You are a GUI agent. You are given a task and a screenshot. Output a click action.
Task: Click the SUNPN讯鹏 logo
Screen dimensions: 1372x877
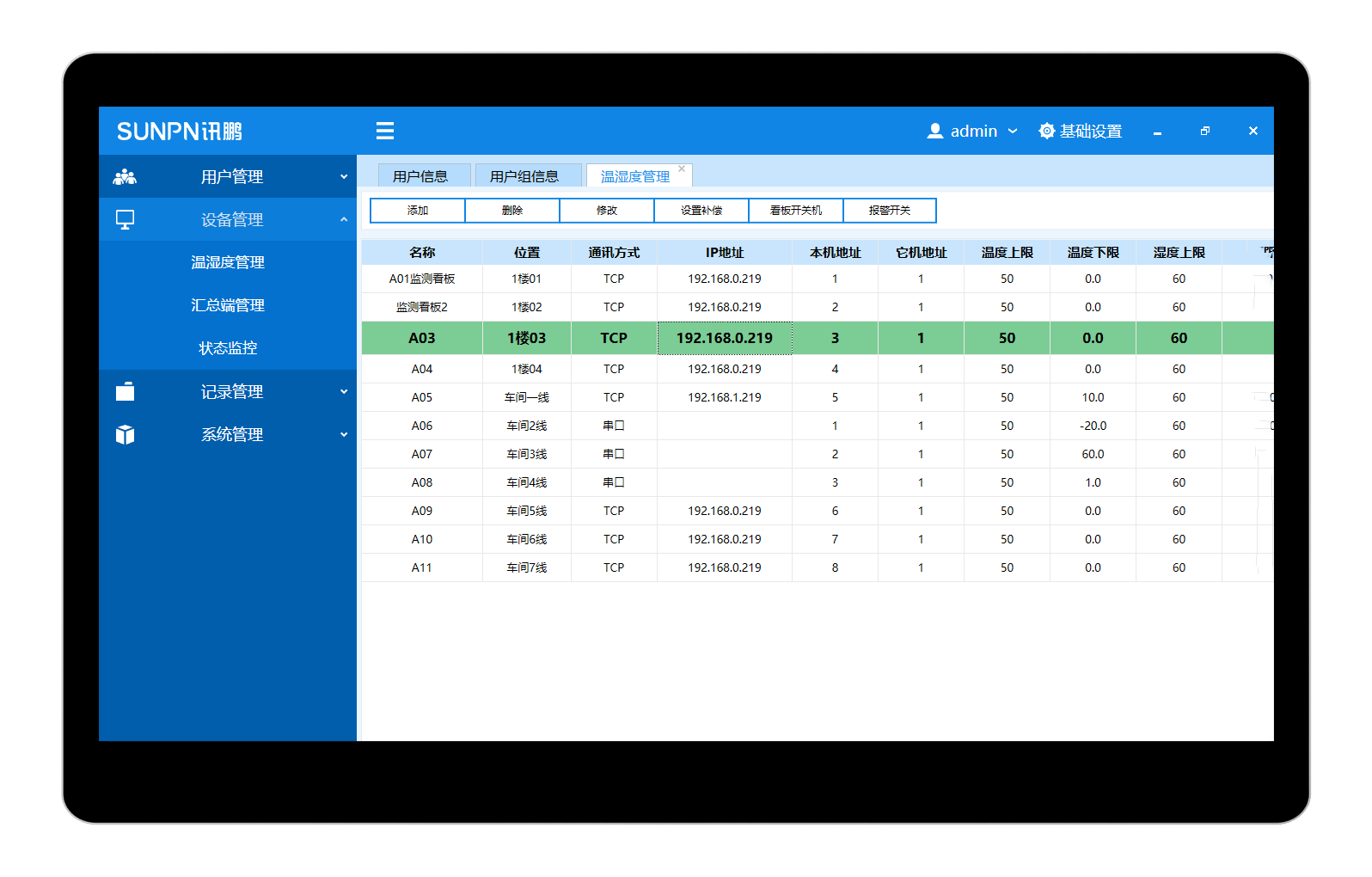(180, 131)
